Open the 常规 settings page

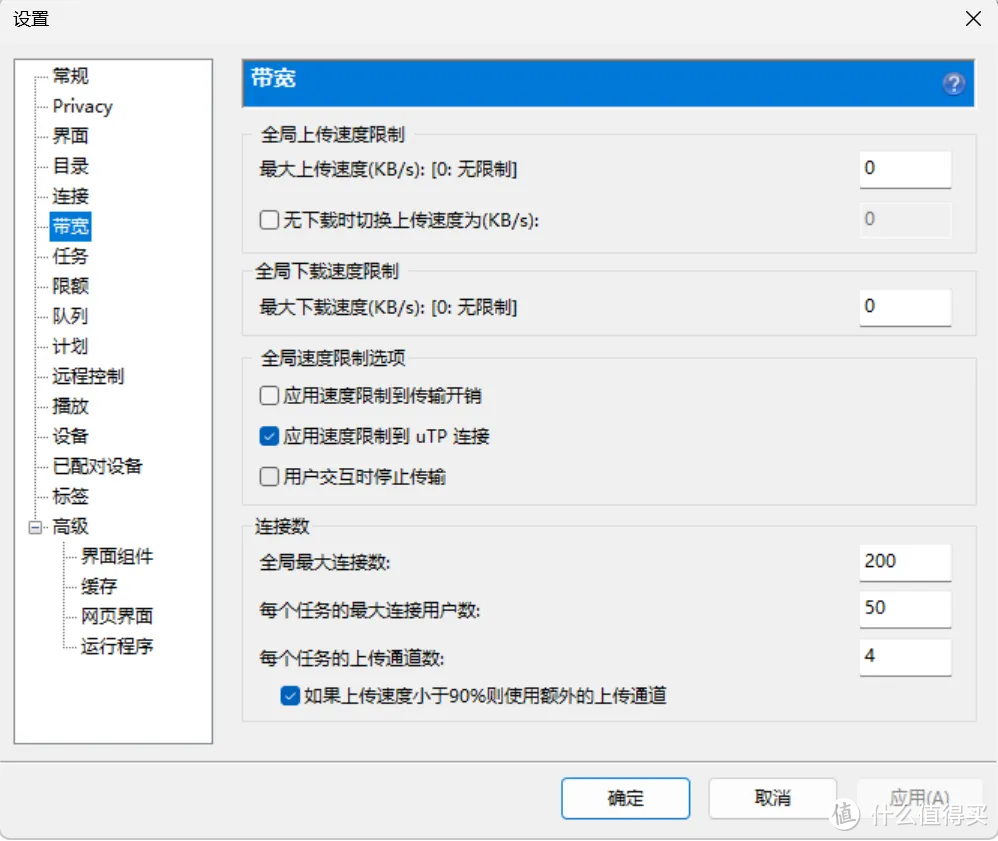tap(70, 76)
